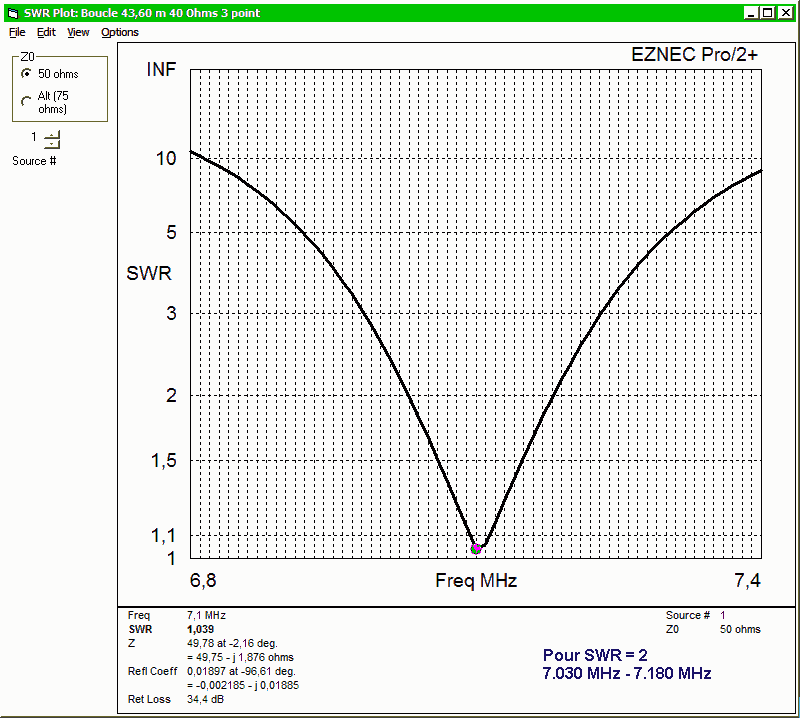
Task: Click the Z0 value '50 ohms' in info panel
Action: pyautogui.click(x=740, y=629)
